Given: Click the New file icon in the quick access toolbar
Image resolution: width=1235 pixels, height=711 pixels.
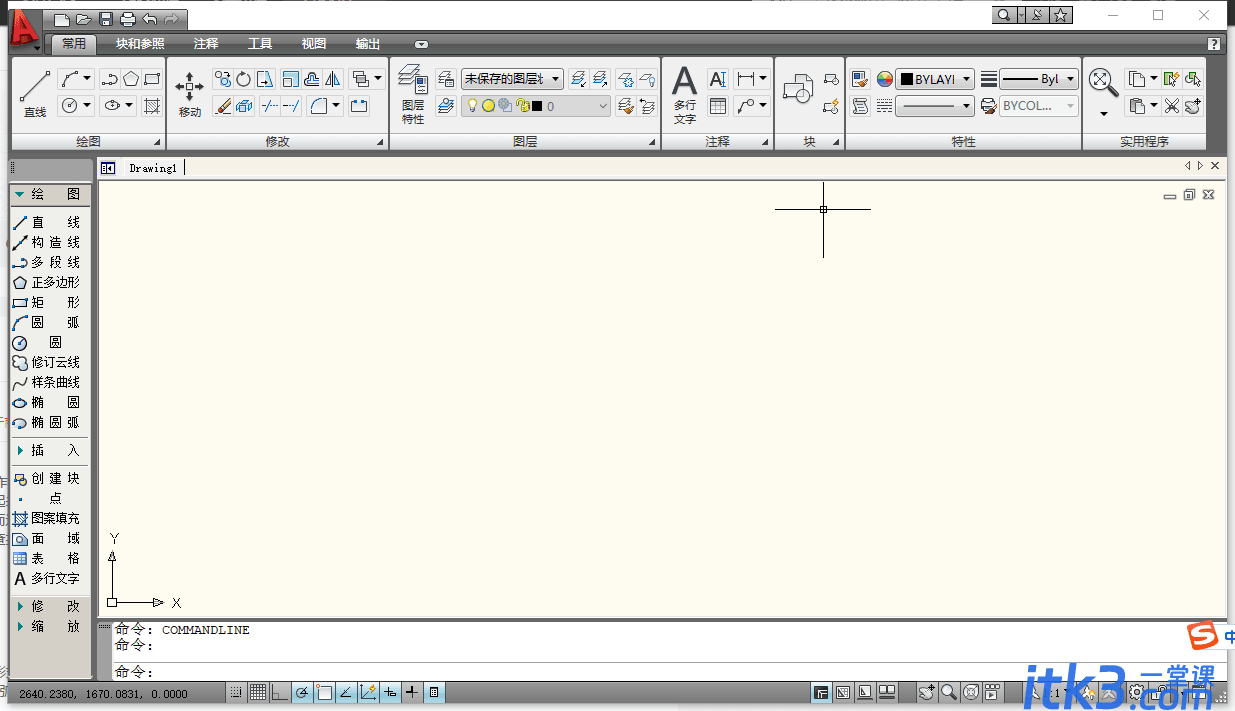Looking at the screenshot, I should click(63, 19).
